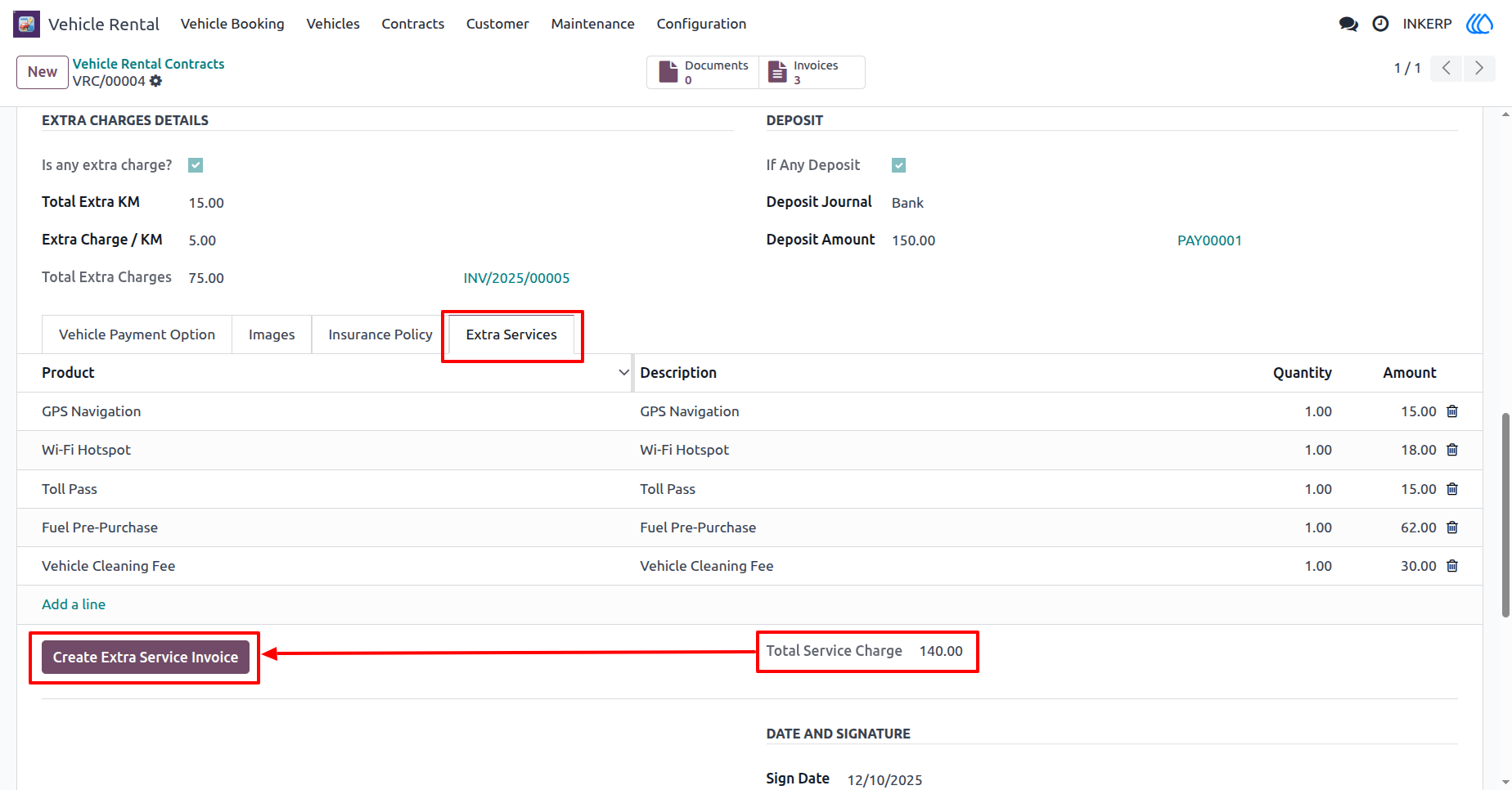Click the INKERP logo icon
1512x790 pixels.
coord(1479,24)
